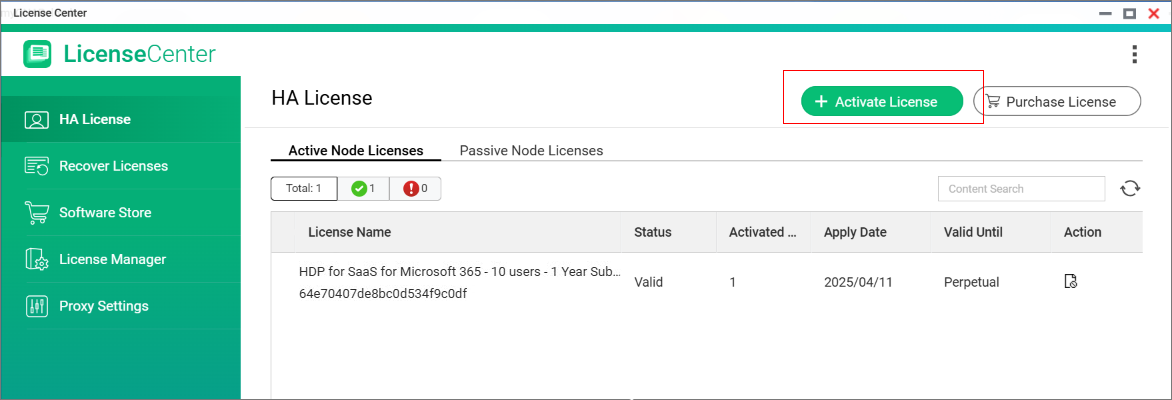Click the refresh license list icon
This screenshot has height=400, width=1172.
(x=1130, y=189)
